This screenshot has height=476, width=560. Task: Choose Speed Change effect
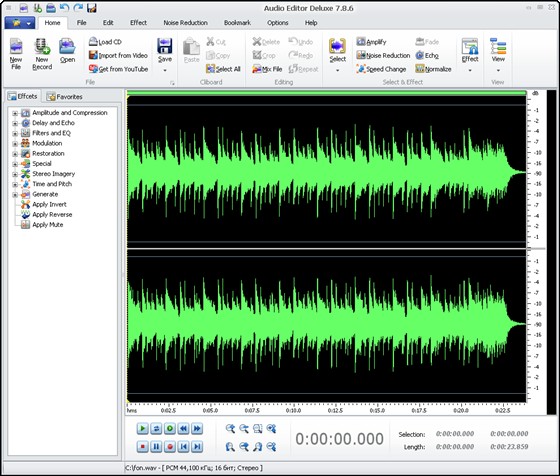(x=381, y=69)
